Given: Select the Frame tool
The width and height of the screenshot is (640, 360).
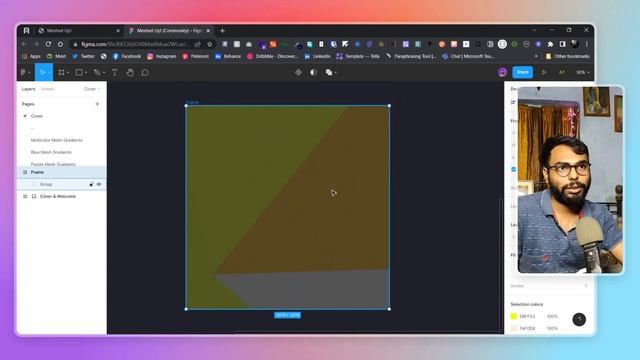Looking at the screenshot, I should [x=61, y=72].
